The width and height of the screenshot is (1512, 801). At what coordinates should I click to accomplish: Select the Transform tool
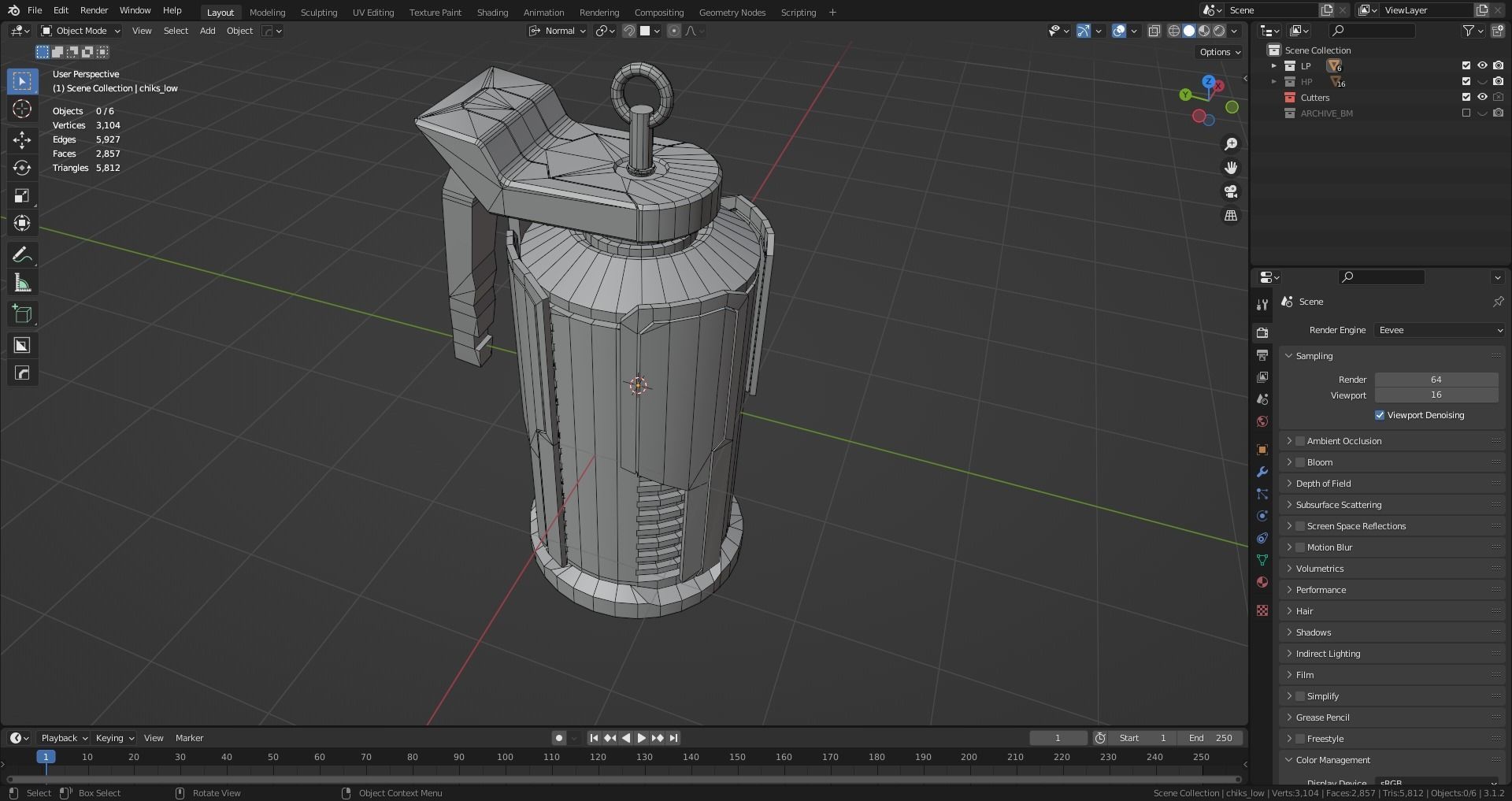tap(22, 223)
